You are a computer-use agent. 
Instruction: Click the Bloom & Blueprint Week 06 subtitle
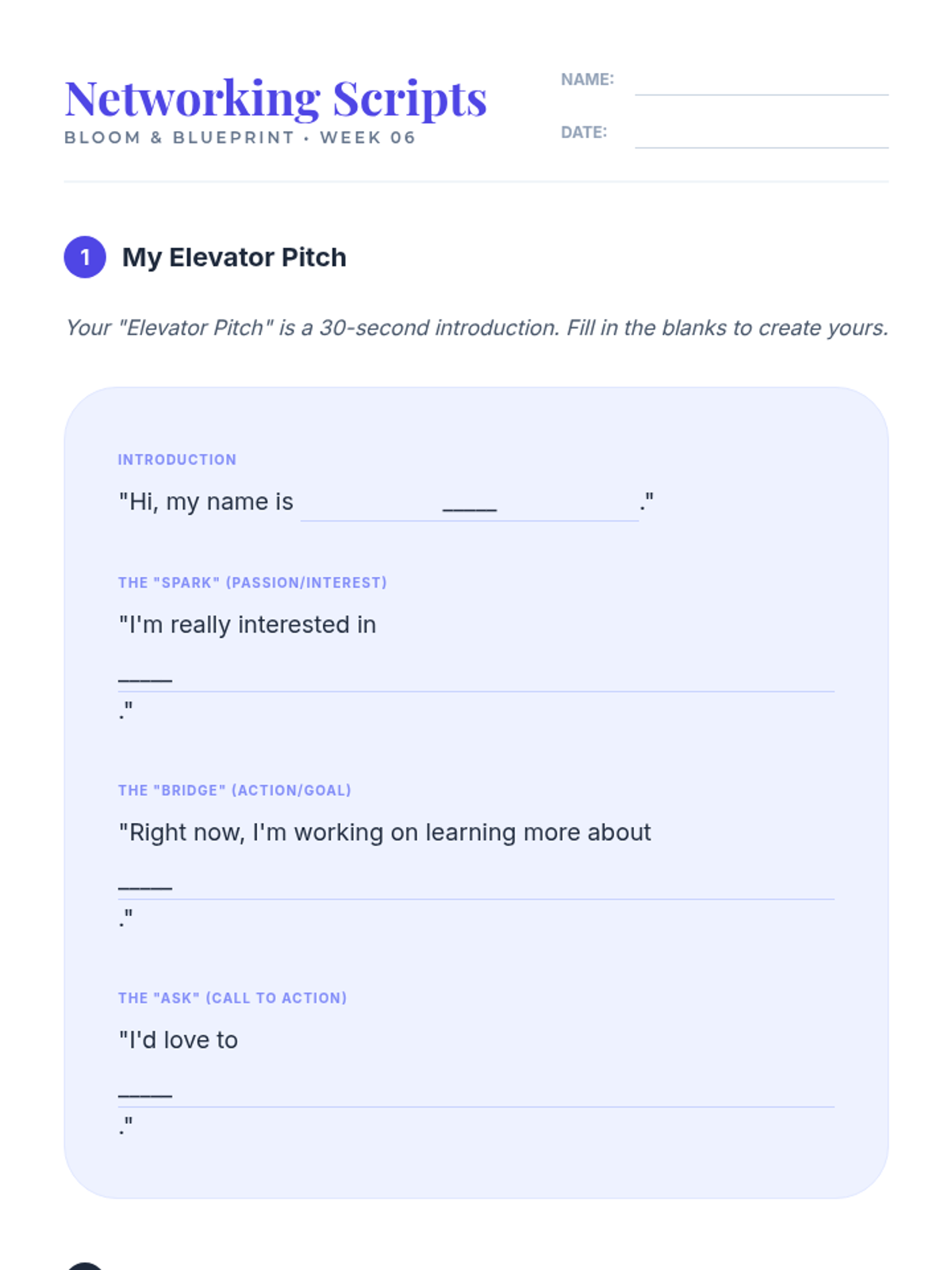pyautogui.click(x=240, y=137)
